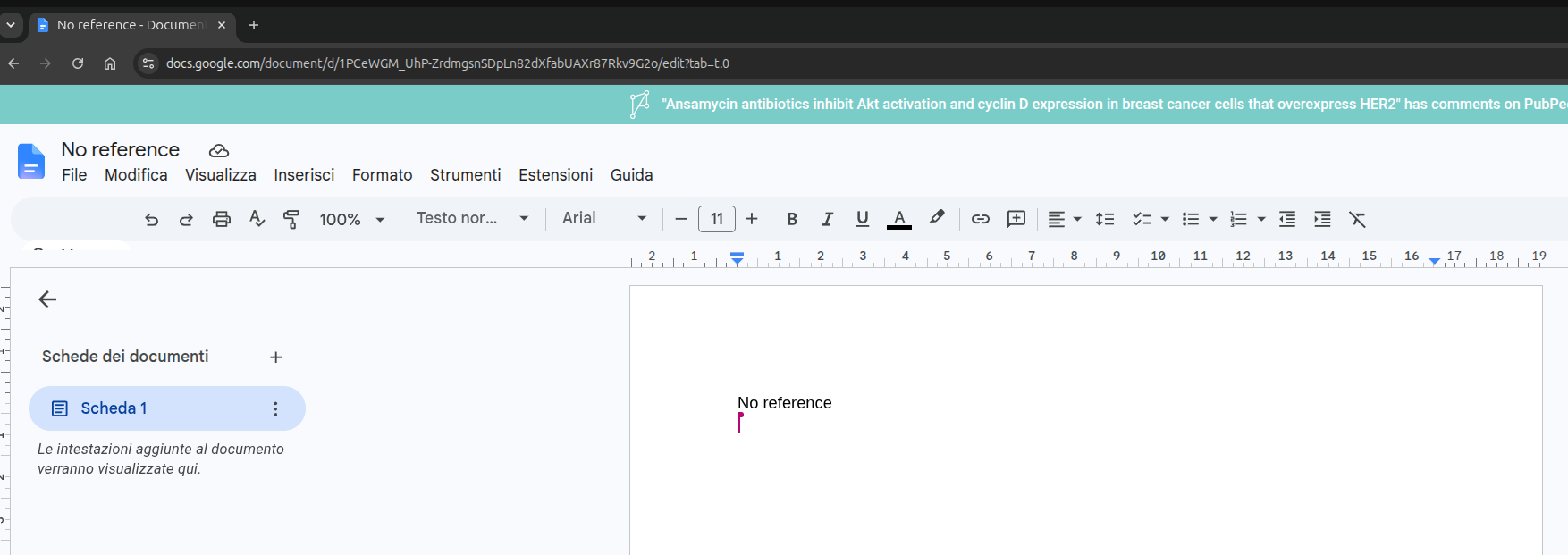This screenshot has height=555, width=1568.
Task: Click the PubPeer banner logo icon
Action: (640, 105)
